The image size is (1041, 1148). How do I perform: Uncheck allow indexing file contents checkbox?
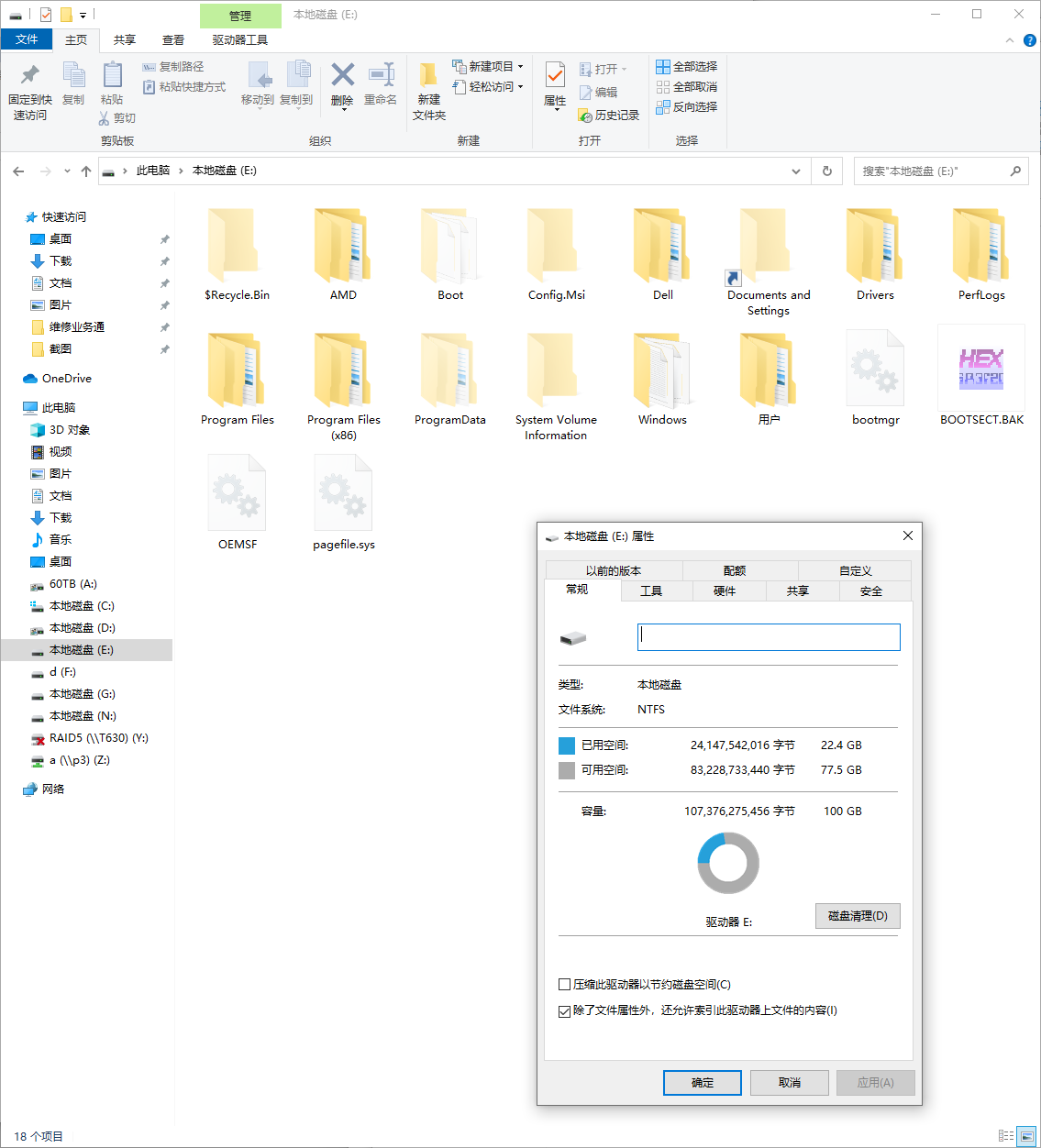point(565,1011)
